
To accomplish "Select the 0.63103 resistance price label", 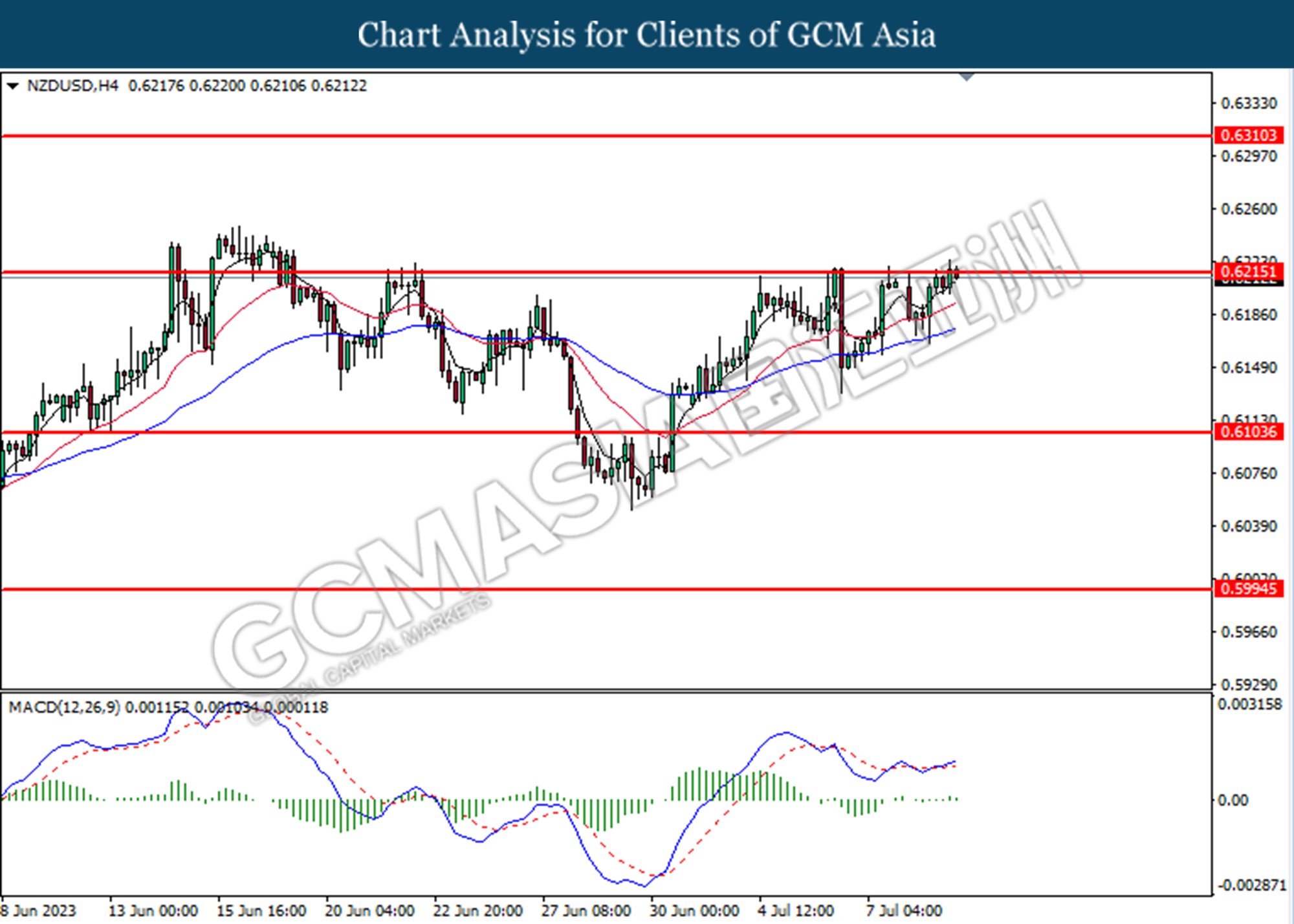I will [x=1249, y=135].
